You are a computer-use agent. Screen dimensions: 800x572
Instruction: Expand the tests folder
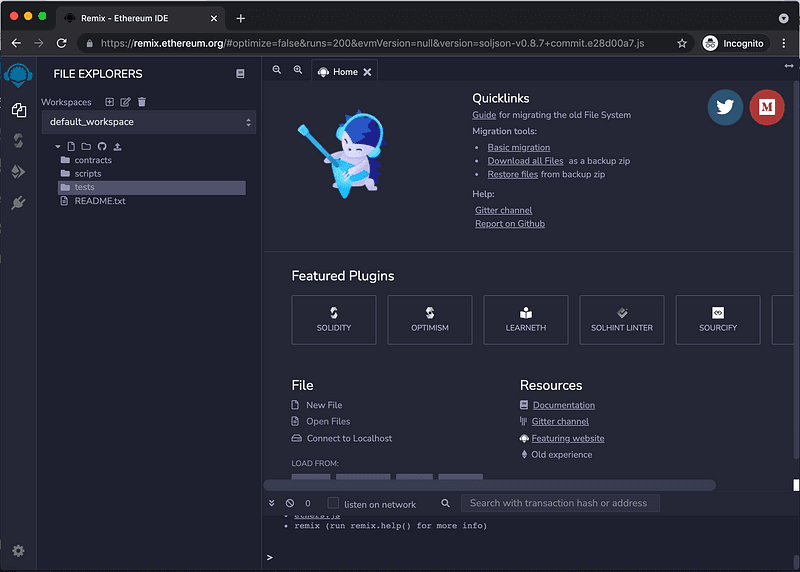click(x=152, y=187)
